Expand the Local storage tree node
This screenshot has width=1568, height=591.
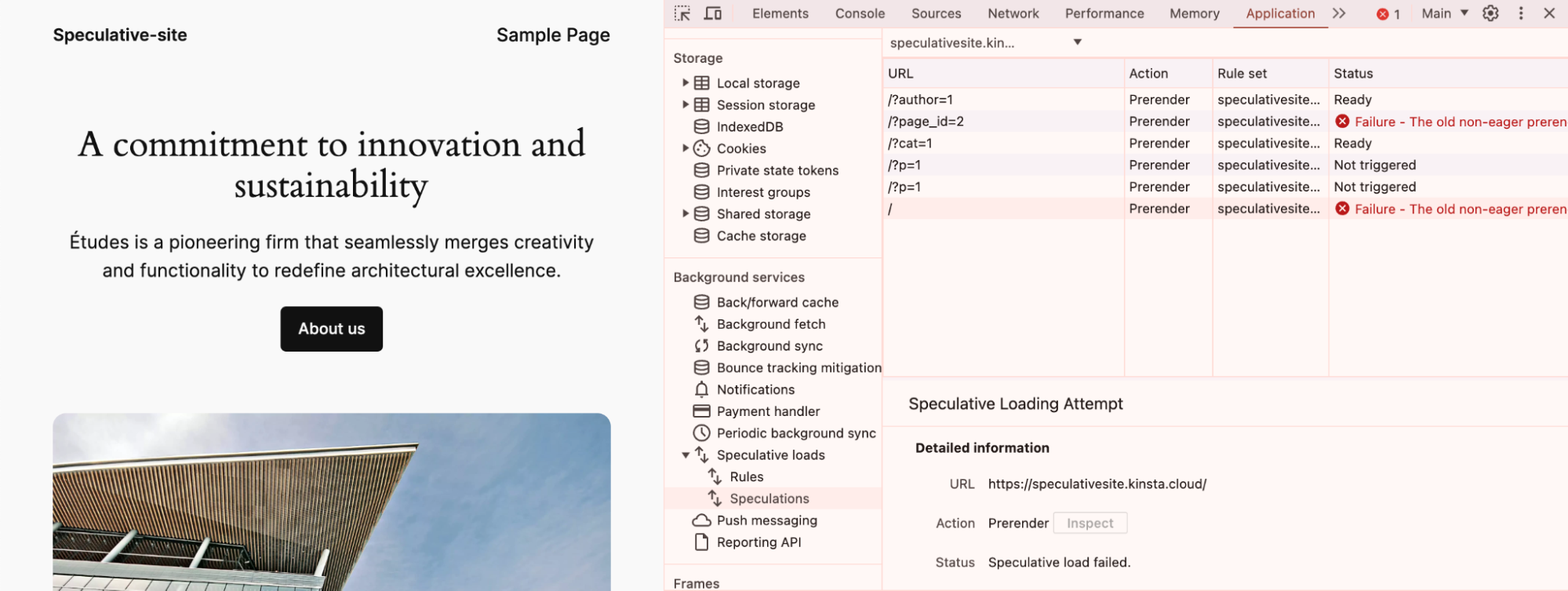686,82
